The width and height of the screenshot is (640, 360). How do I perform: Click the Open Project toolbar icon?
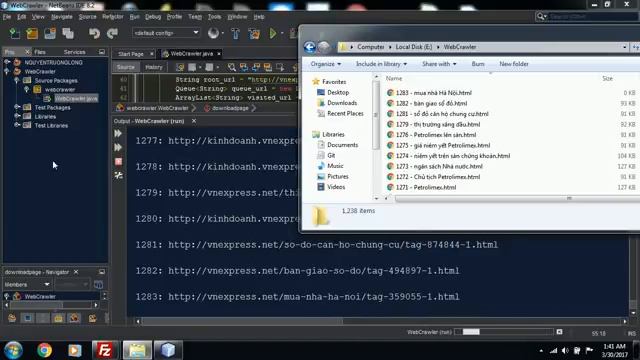(50, 33)
